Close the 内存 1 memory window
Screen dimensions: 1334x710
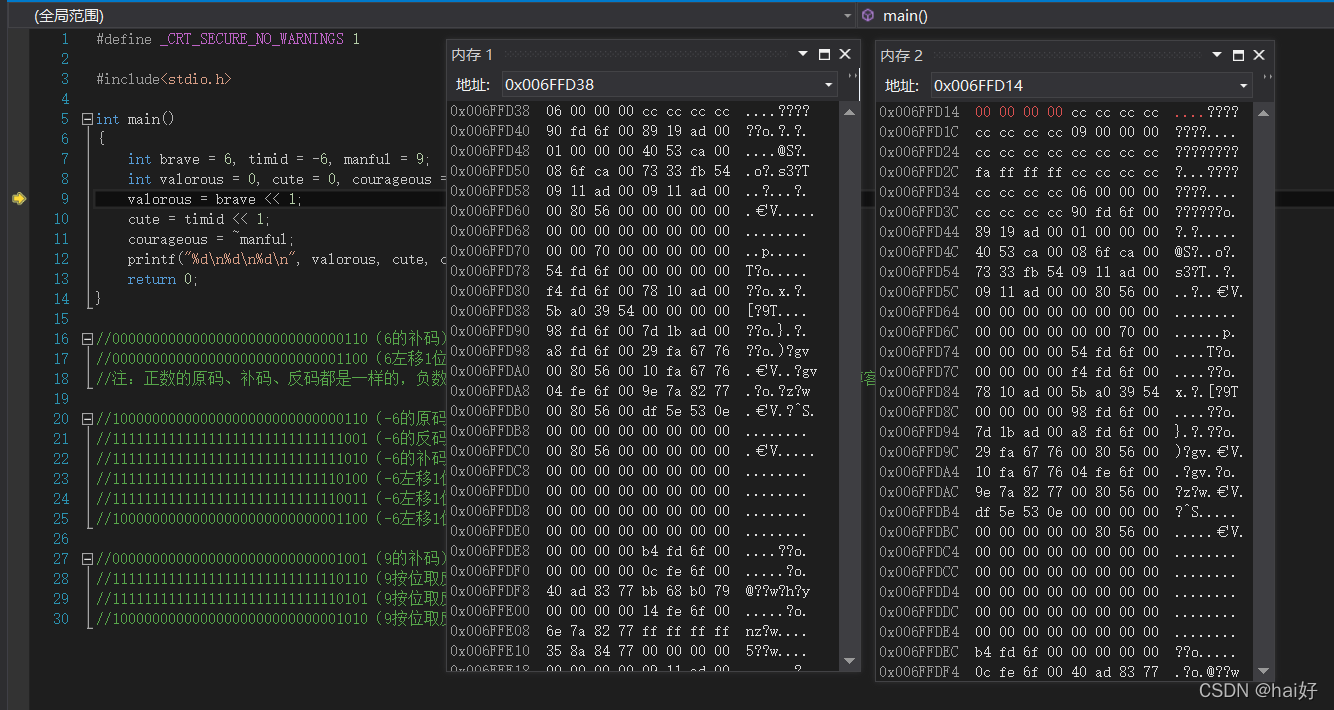845,55
